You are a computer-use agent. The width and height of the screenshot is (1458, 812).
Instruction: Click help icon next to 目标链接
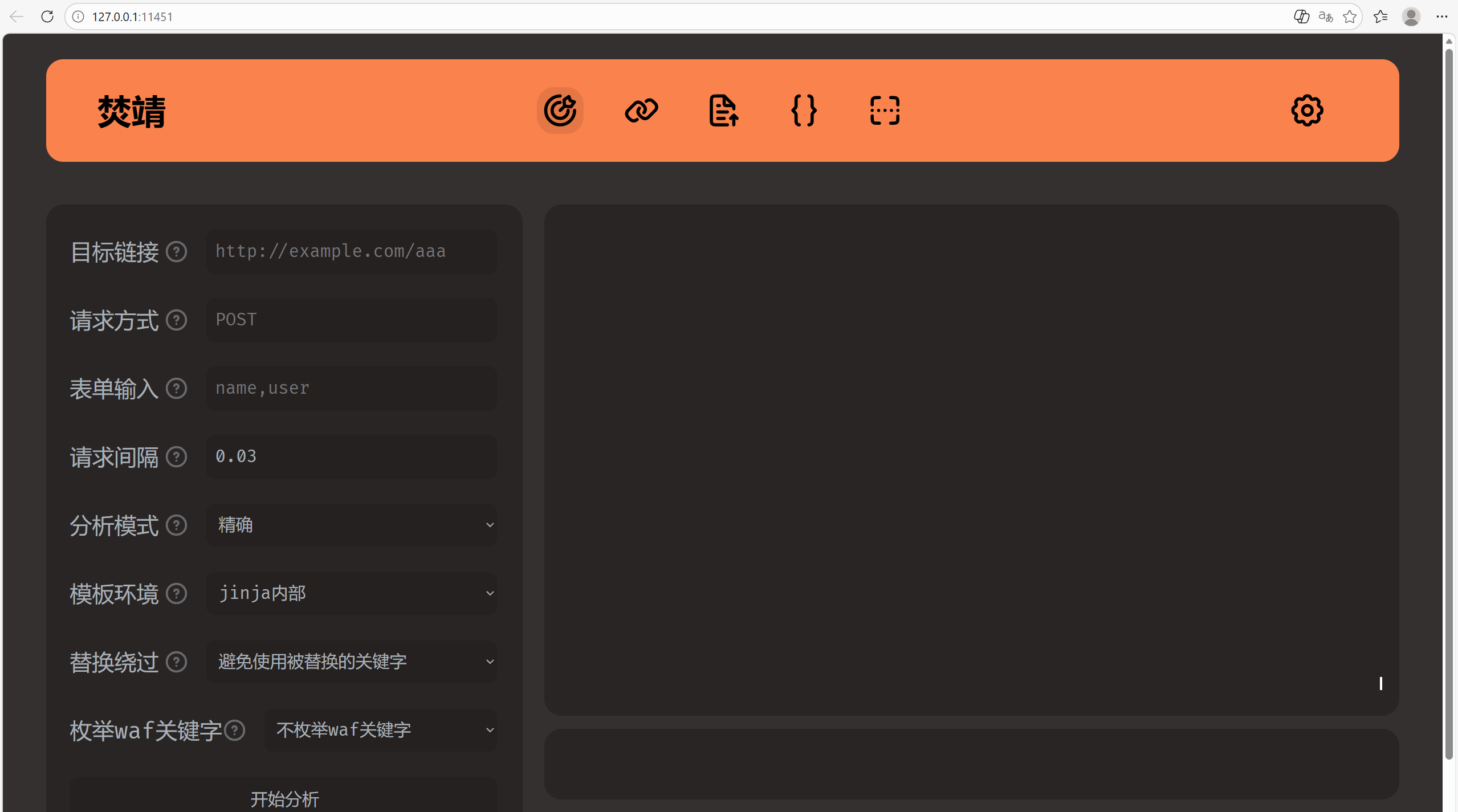tap(177, 251)
